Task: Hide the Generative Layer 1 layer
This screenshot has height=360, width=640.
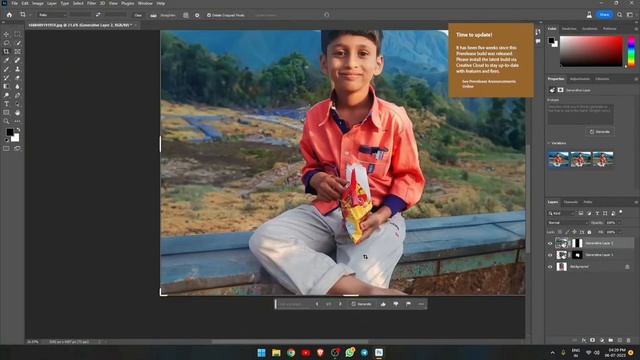Action: [x=550, y=255]
